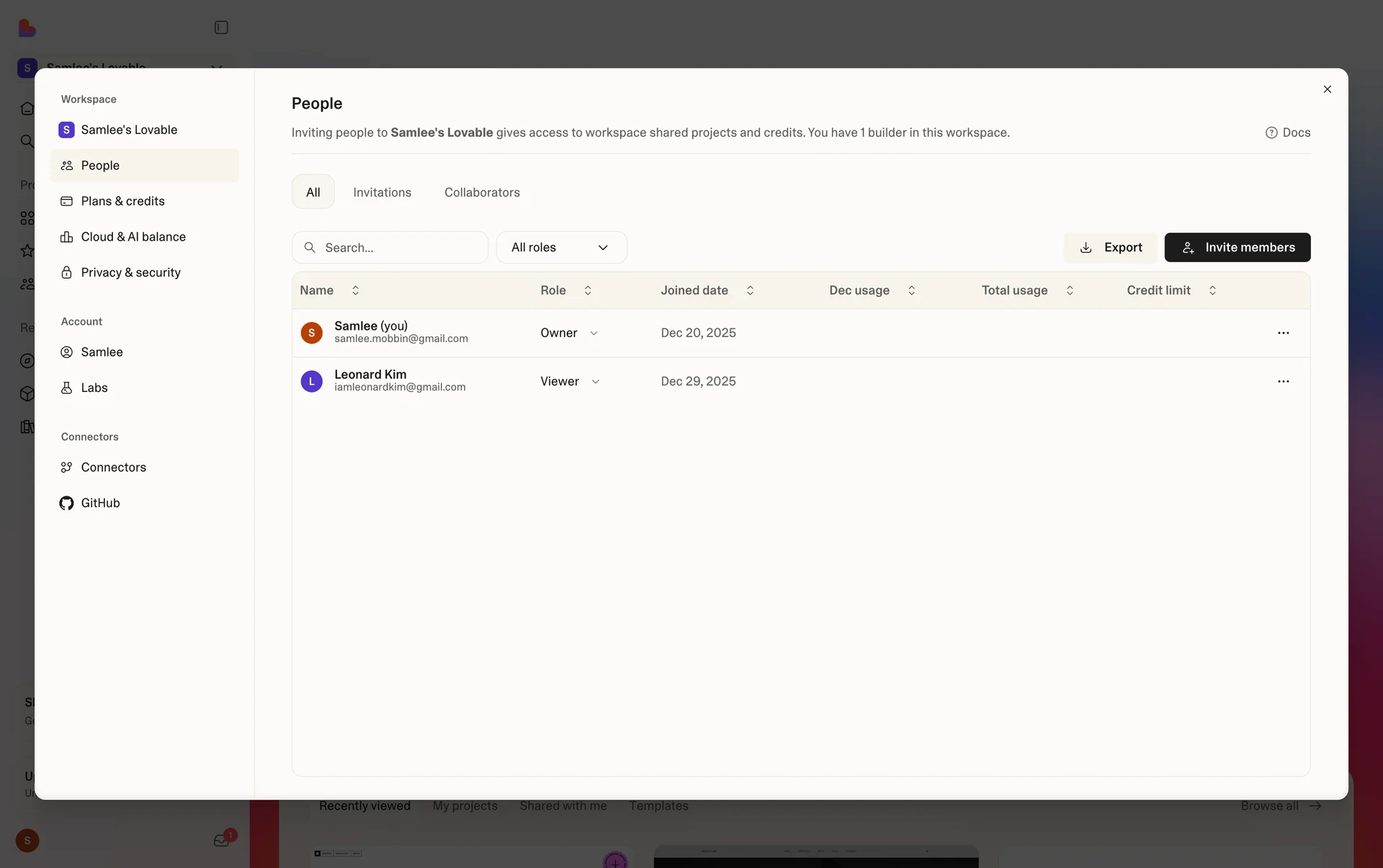Go to Cloud & AI balance
The width and height of the screenshot is (1383, 868).
pyautogui.click(x=133, y=237)
